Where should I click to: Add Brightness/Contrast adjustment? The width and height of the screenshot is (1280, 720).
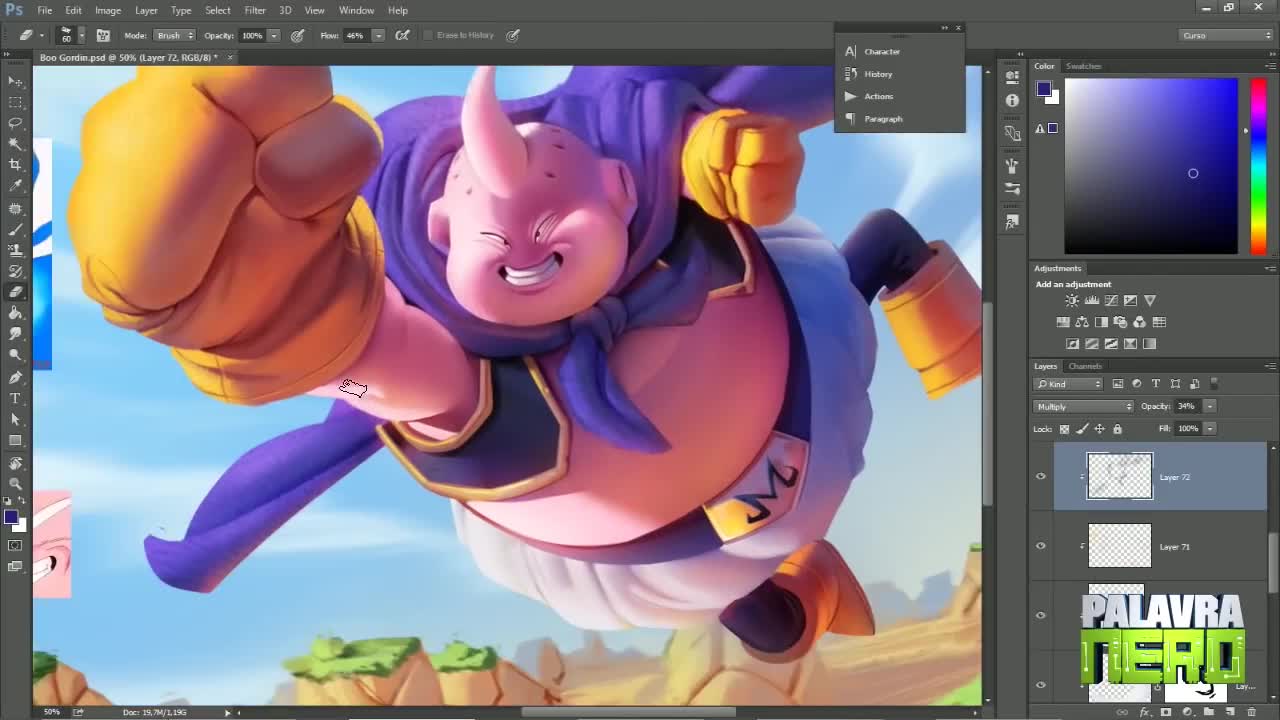pyautogui.click(x=1072, y=300)
